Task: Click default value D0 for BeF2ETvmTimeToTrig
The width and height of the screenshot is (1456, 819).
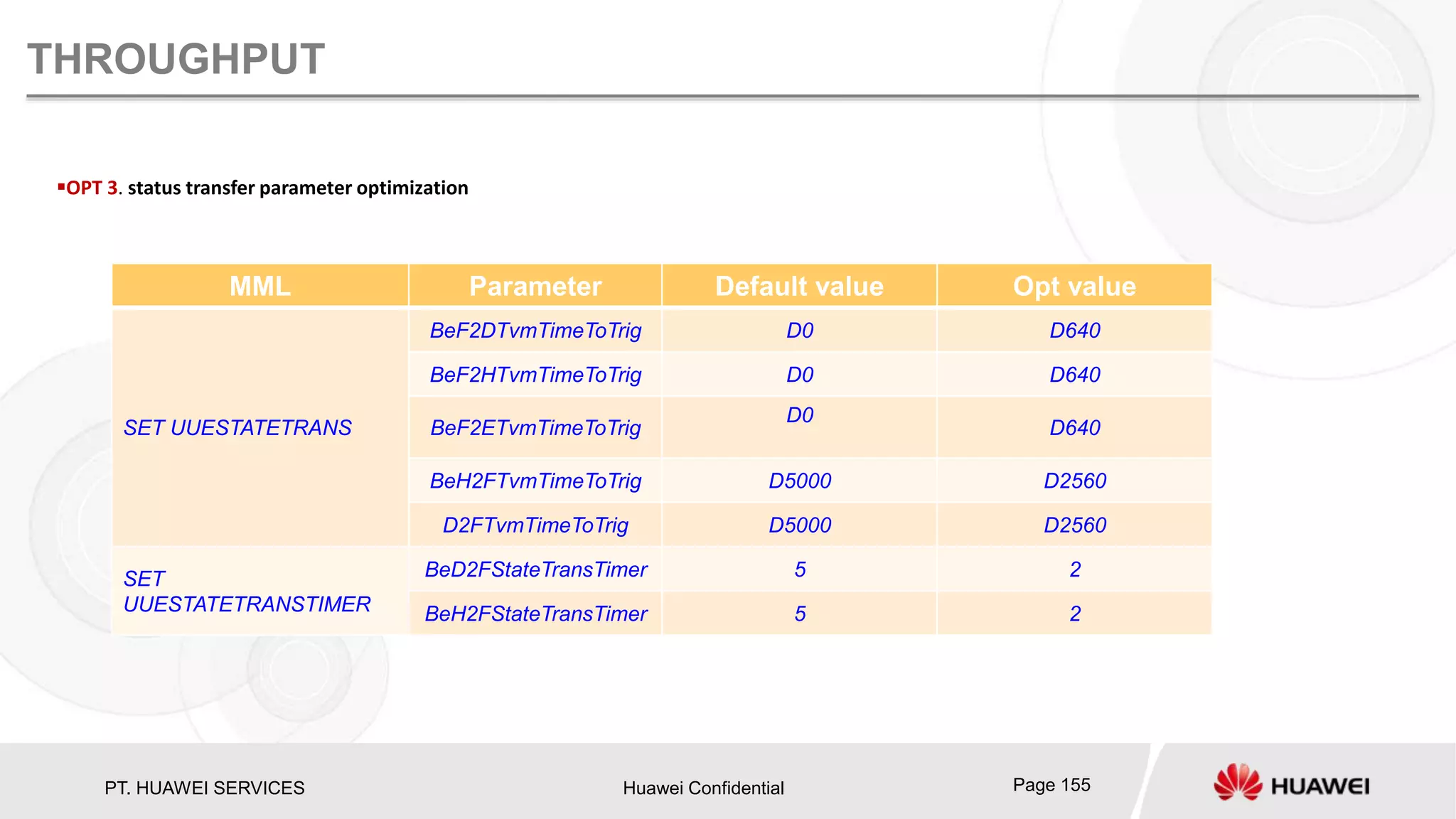Action: pos(799,427)
